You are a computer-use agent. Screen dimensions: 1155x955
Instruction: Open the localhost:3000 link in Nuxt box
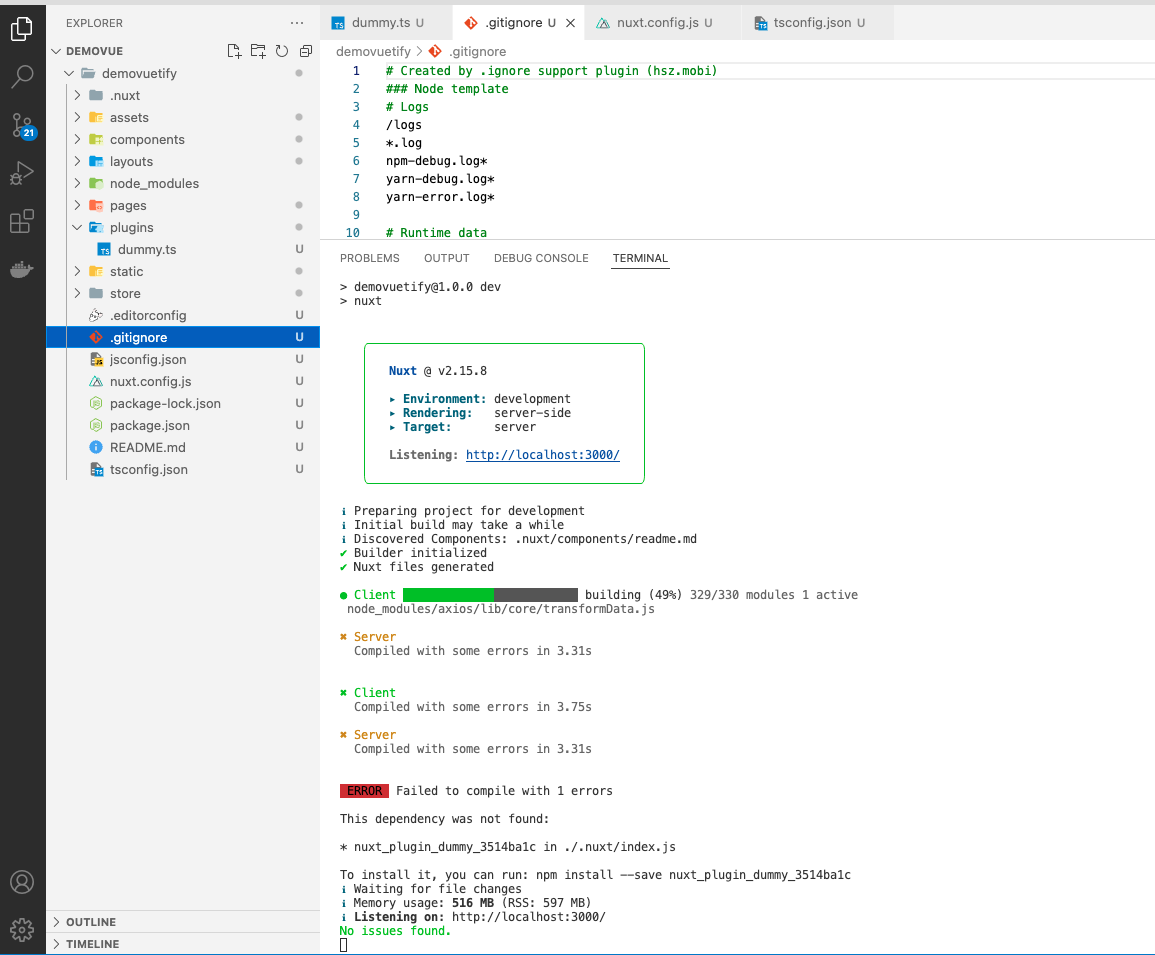(x=543, y=455)
